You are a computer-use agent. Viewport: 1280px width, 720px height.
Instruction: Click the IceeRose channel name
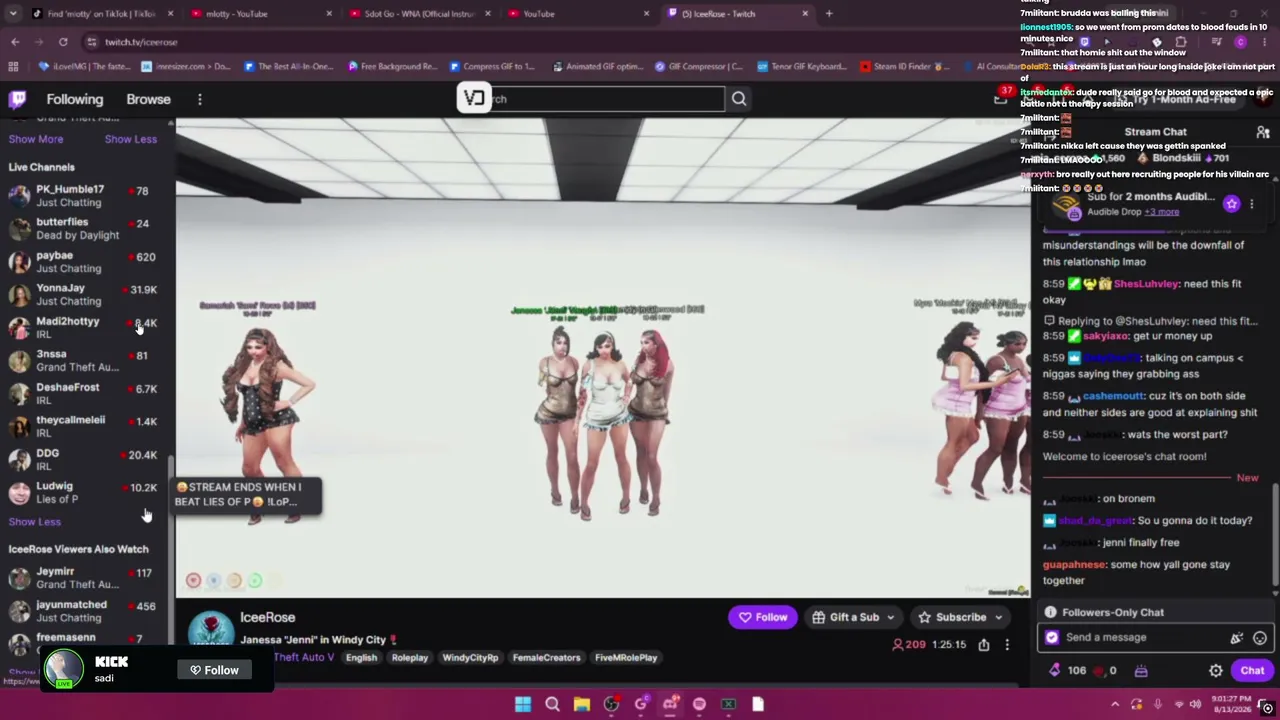pos(268,618)
